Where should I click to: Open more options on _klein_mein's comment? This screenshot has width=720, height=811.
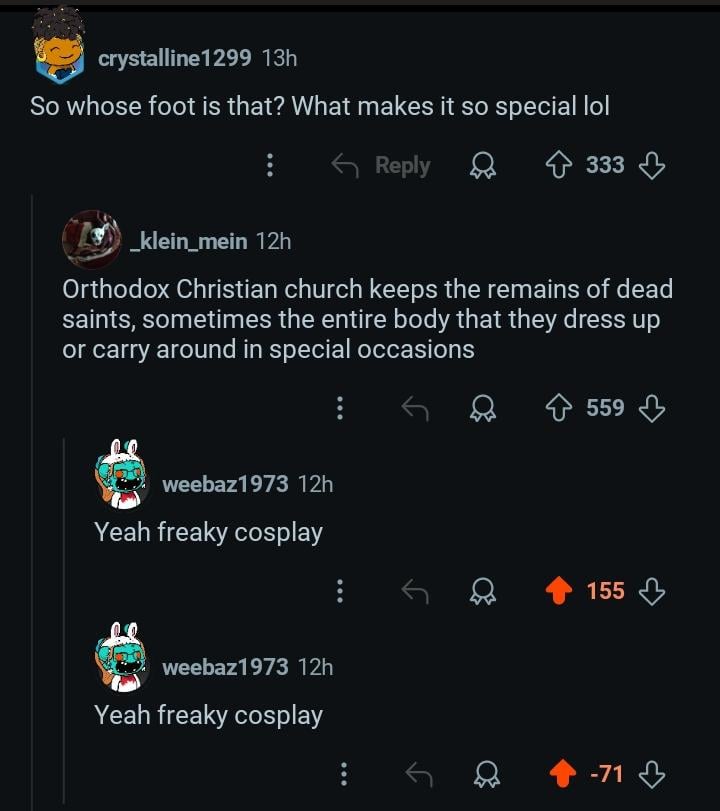[340, 408]
